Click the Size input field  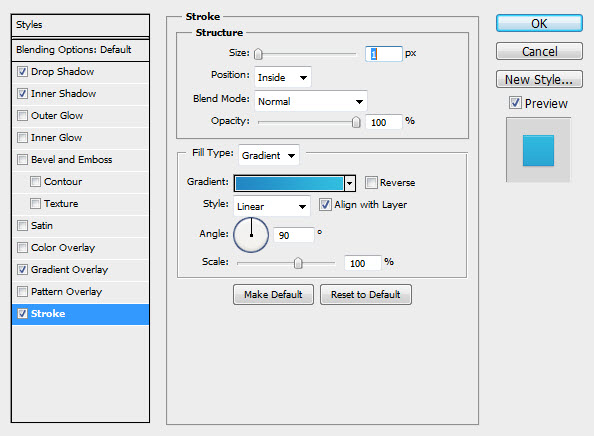[x=383, y=54]
